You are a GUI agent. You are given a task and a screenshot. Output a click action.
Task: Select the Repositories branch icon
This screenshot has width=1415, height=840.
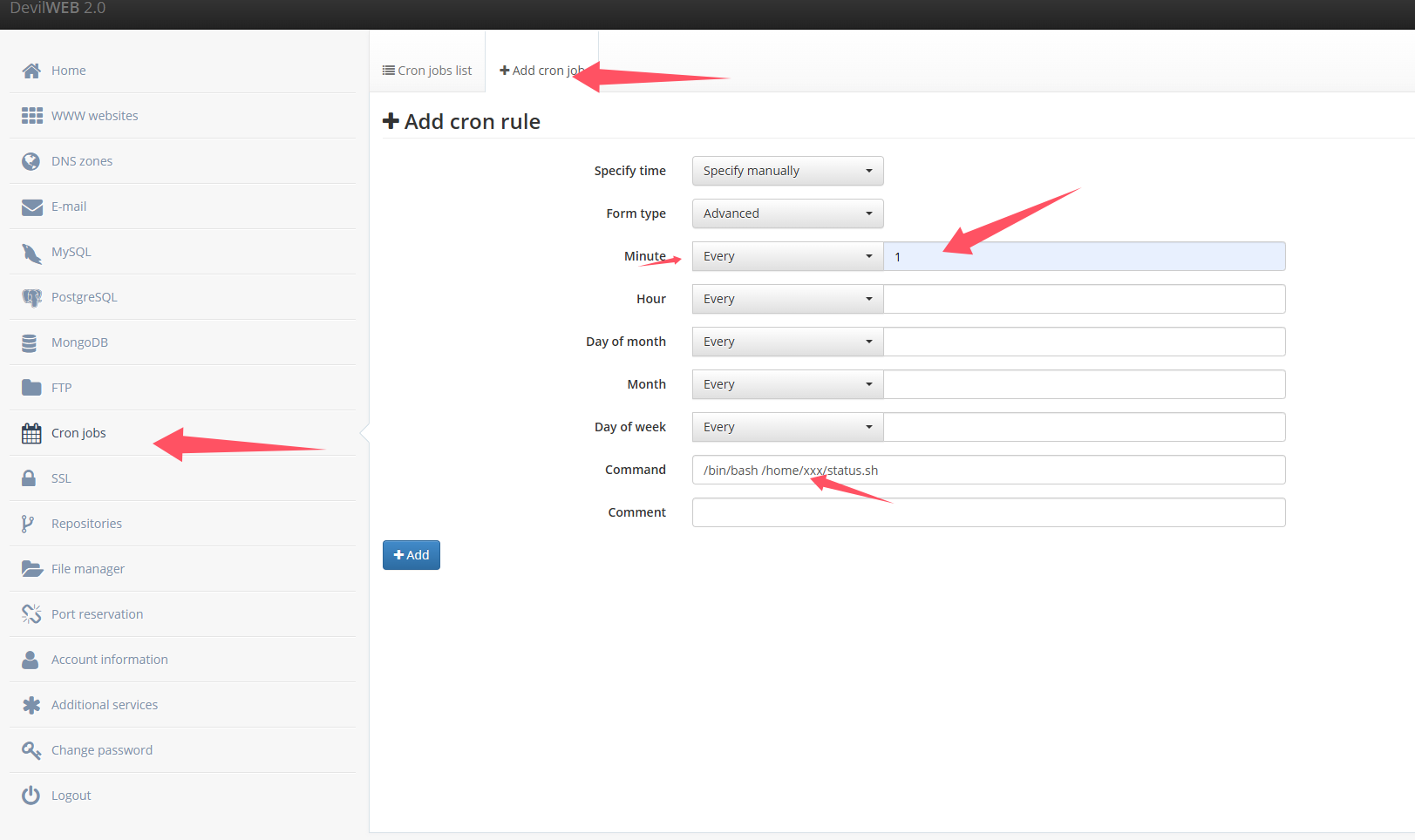28,524
